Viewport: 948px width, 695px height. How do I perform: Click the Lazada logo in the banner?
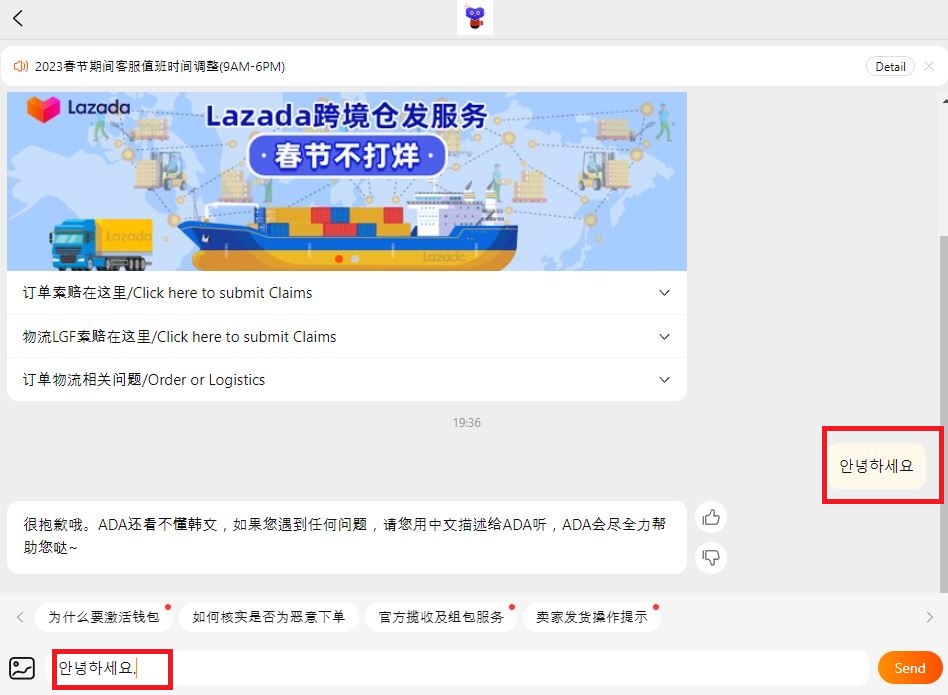(x=79, y=109)
